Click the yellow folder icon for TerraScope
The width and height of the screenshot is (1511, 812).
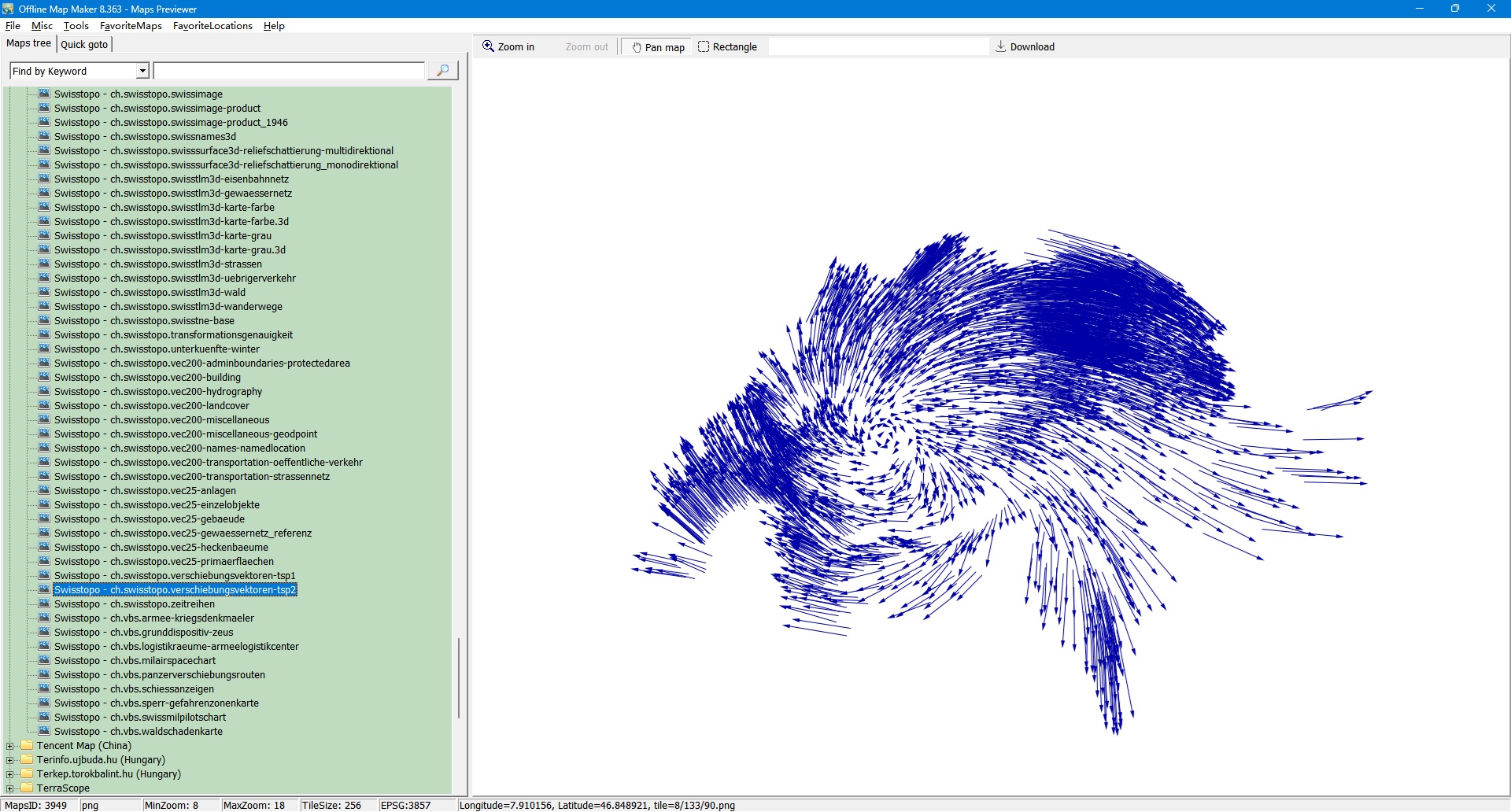tap(28, 788)
